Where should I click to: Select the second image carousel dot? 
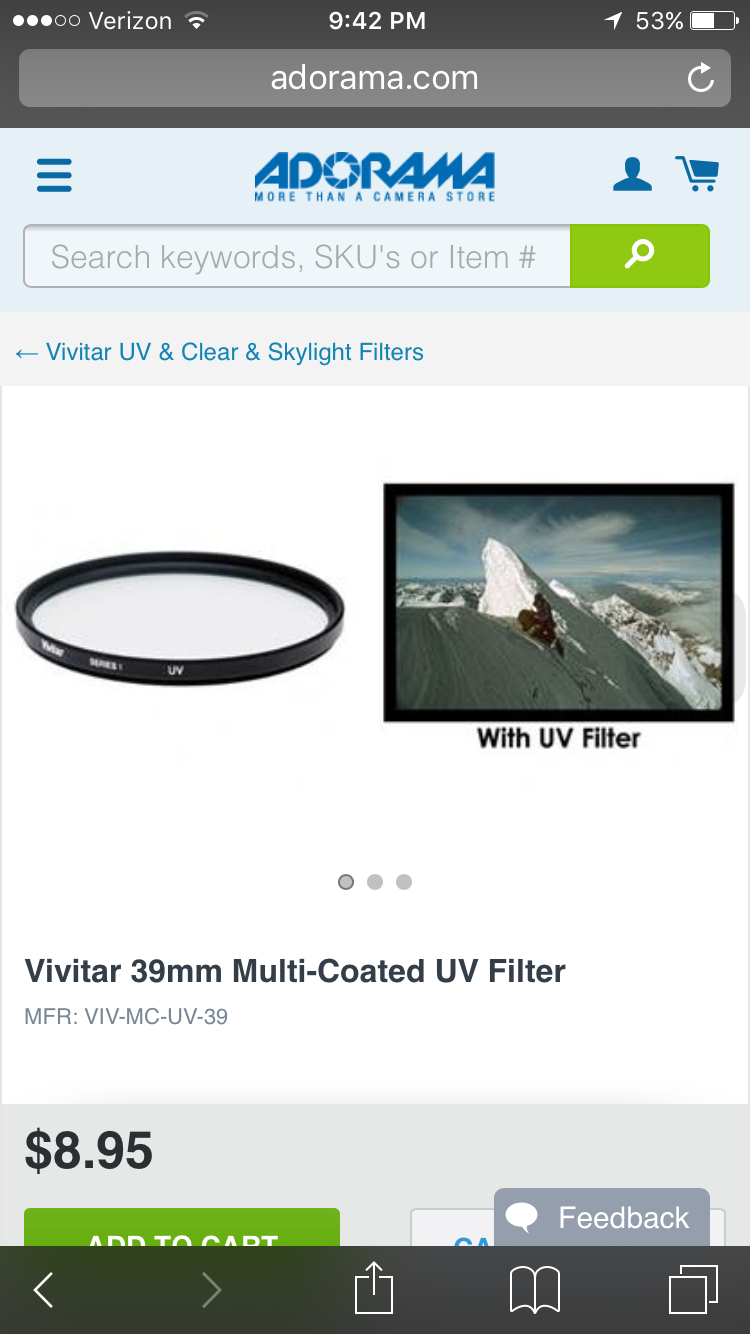[x=375, y=882]
